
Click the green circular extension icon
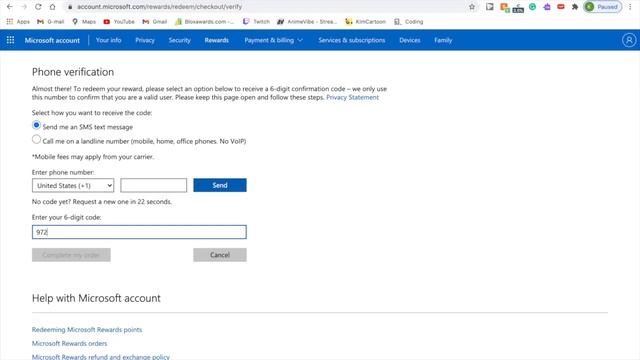click(532, 7)
